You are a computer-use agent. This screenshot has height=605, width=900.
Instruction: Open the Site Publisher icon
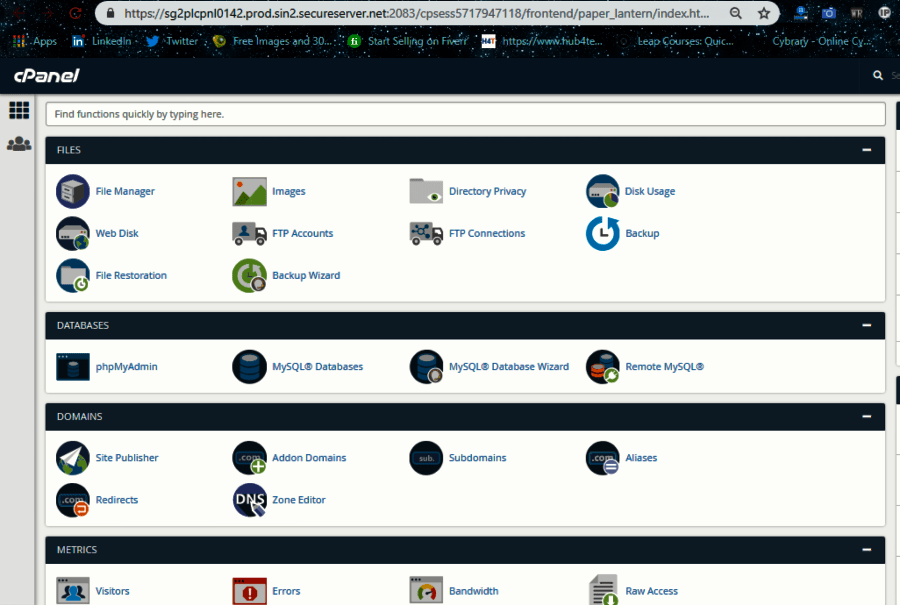(x=73, y=458)
